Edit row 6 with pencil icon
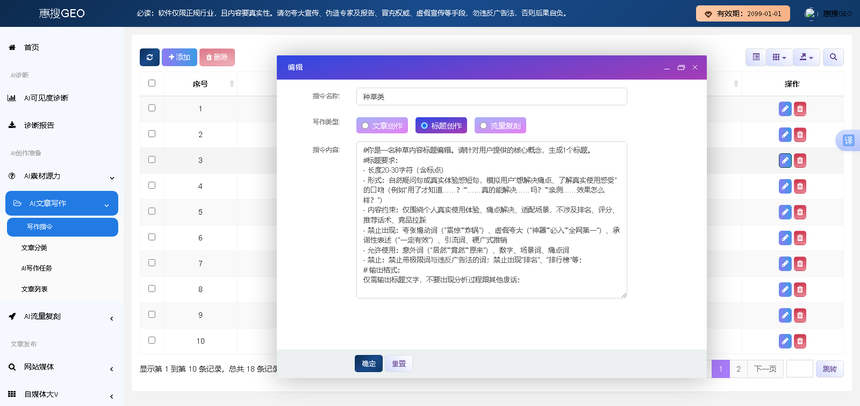This screenshot has height=406, width=860. click(785, 238)
